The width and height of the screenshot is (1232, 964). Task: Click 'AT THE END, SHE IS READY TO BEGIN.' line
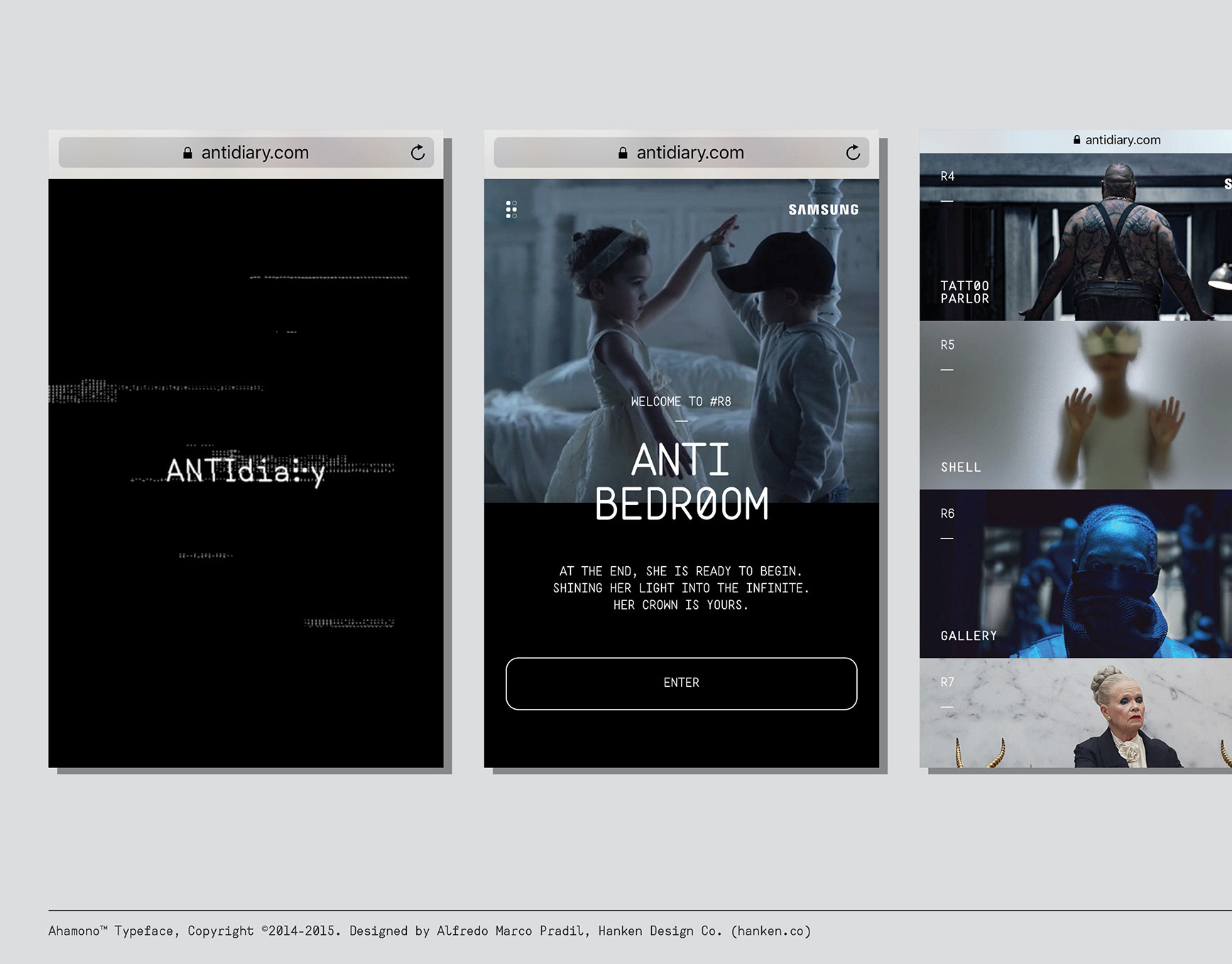pyautogui.click(x=681, y=571)
